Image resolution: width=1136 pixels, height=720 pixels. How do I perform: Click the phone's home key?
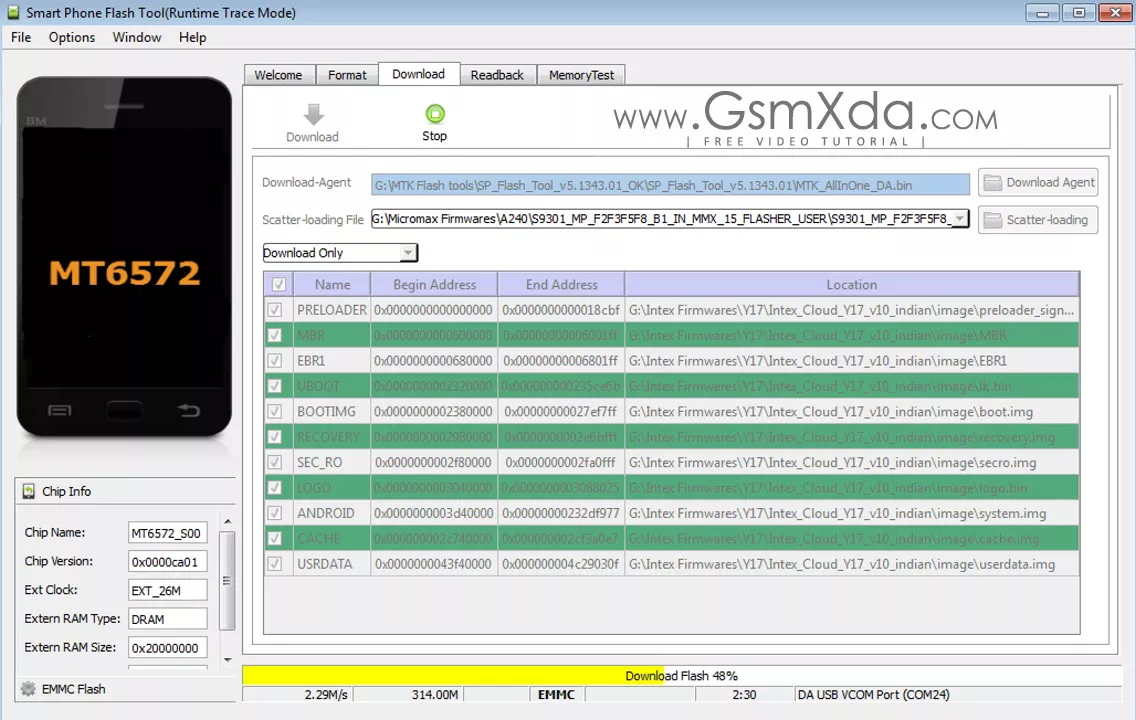click(x=125, y=411)
